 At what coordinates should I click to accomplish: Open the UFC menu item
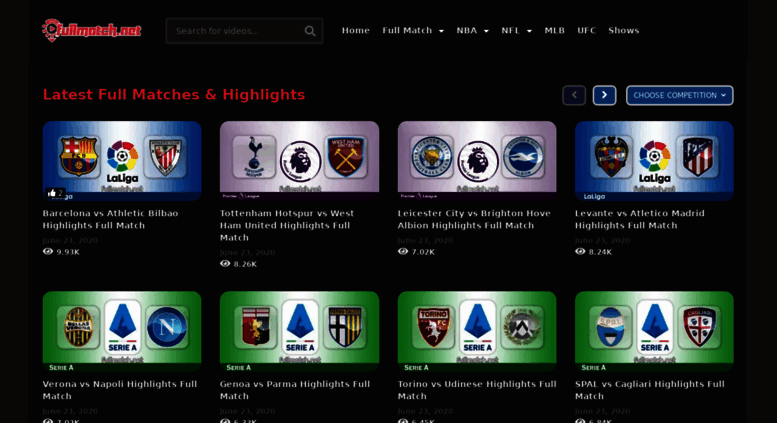tap(586, 31)
